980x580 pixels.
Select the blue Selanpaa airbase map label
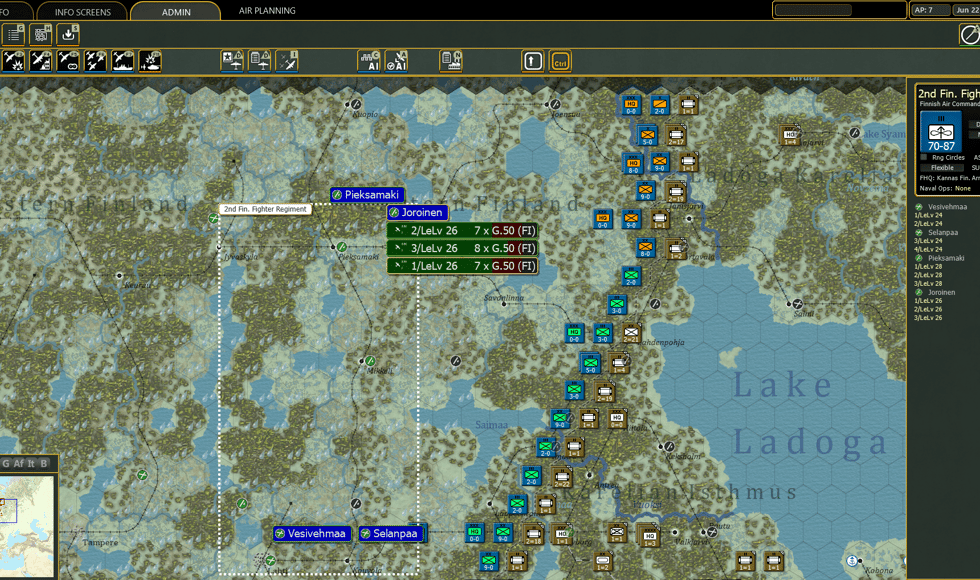click(x=390, y=534)
